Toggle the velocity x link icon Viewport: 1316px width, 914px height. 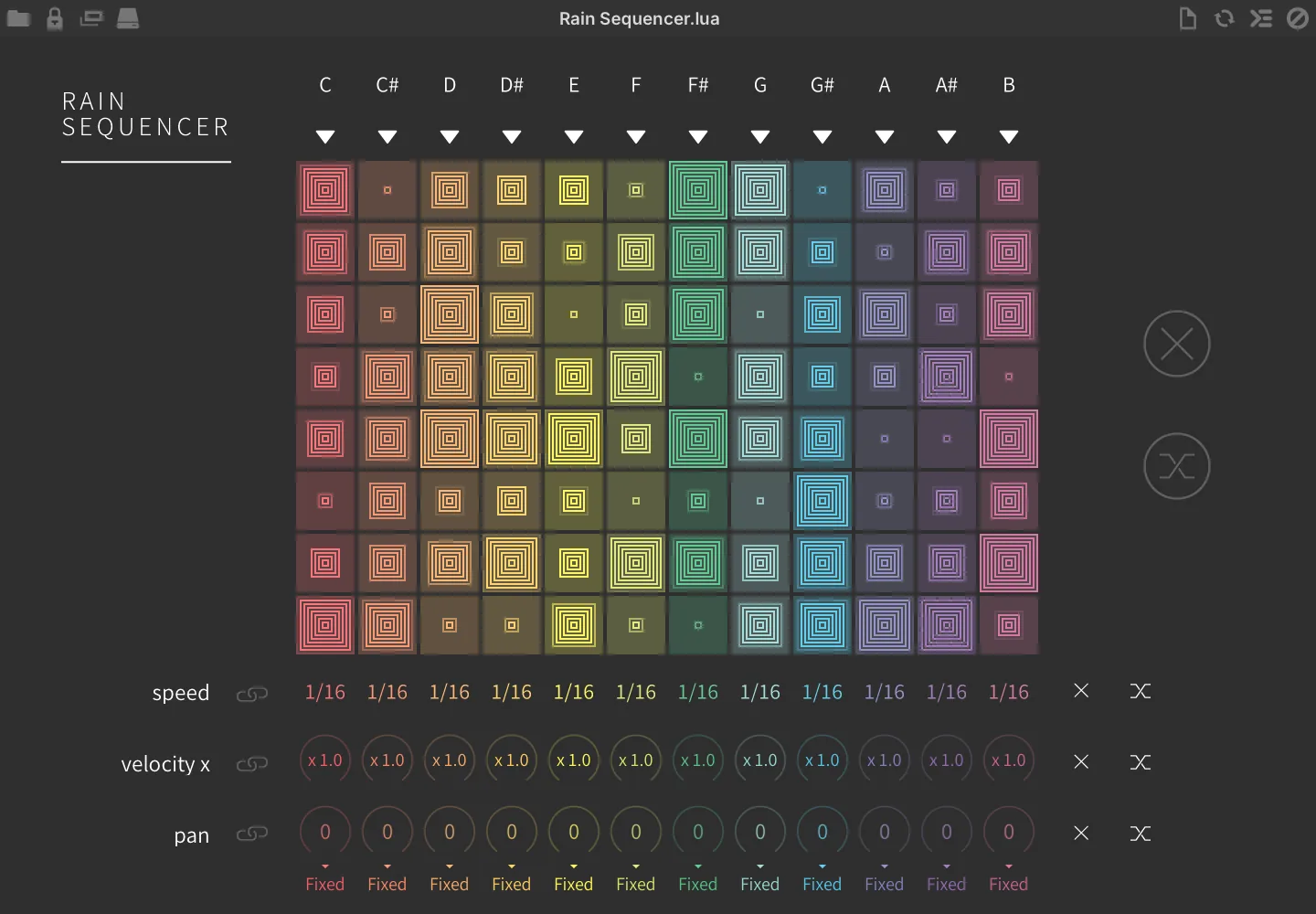click(x=252, y=763)
